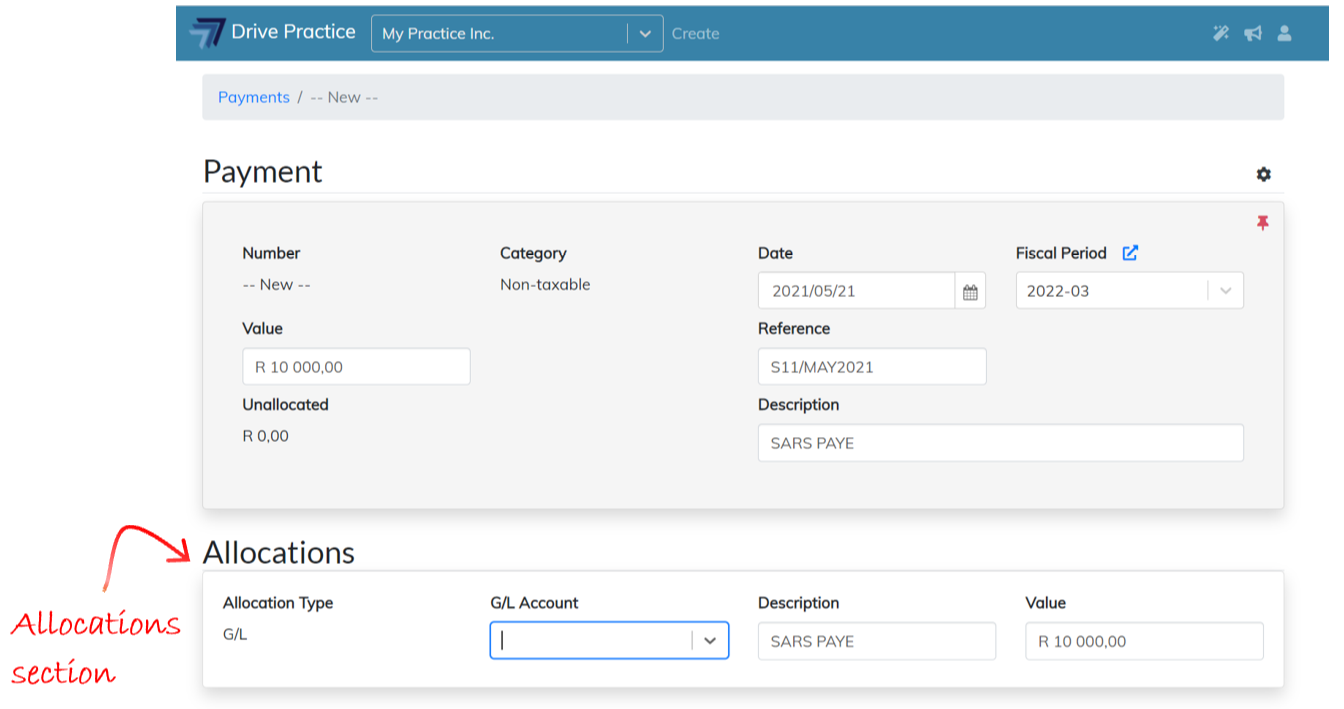Open the date picker calendar icon
Viewport: 1344px width, 709px height.
pyautogui.click(x=970, y=291)
